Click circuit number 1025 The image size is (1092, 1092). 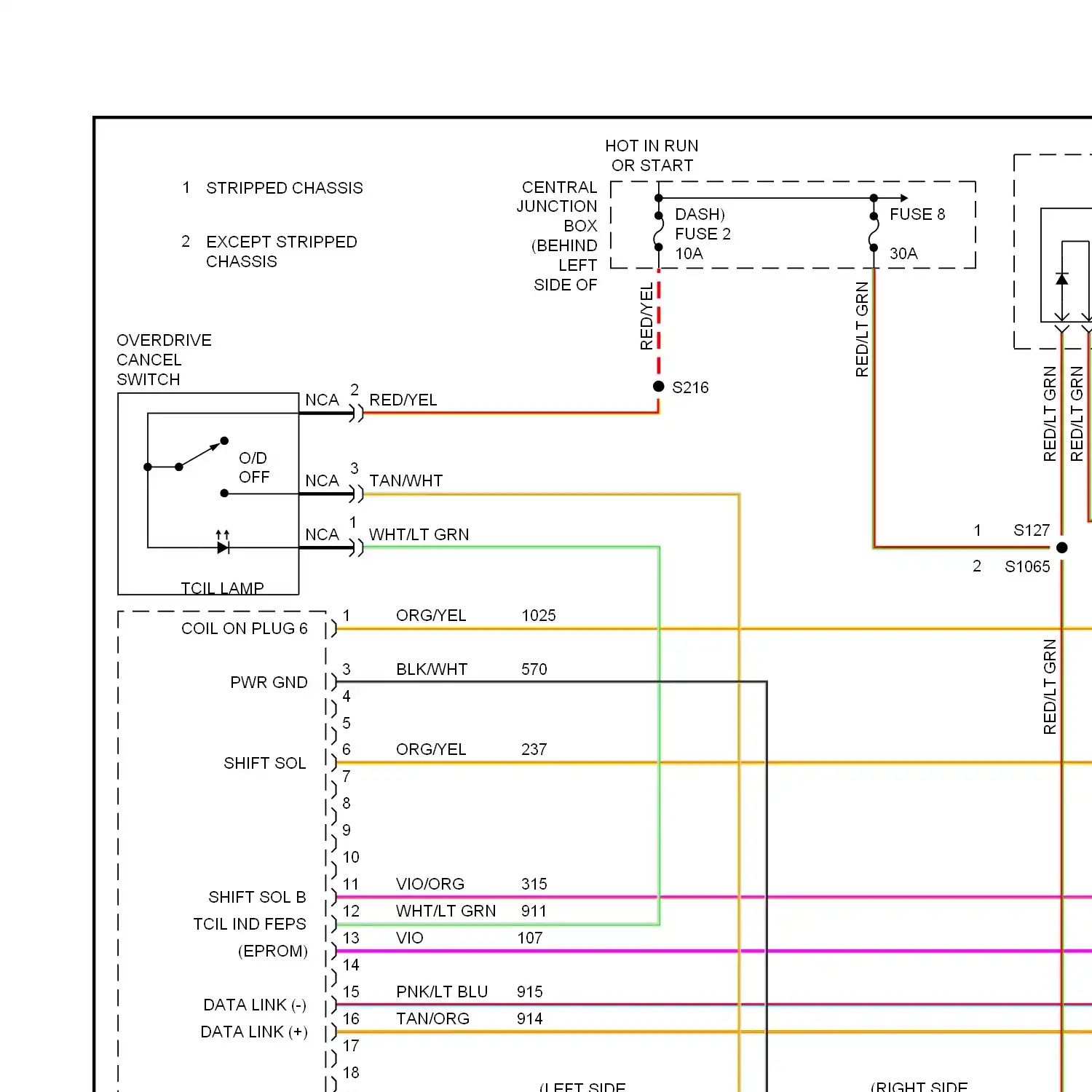pos(539,615)
